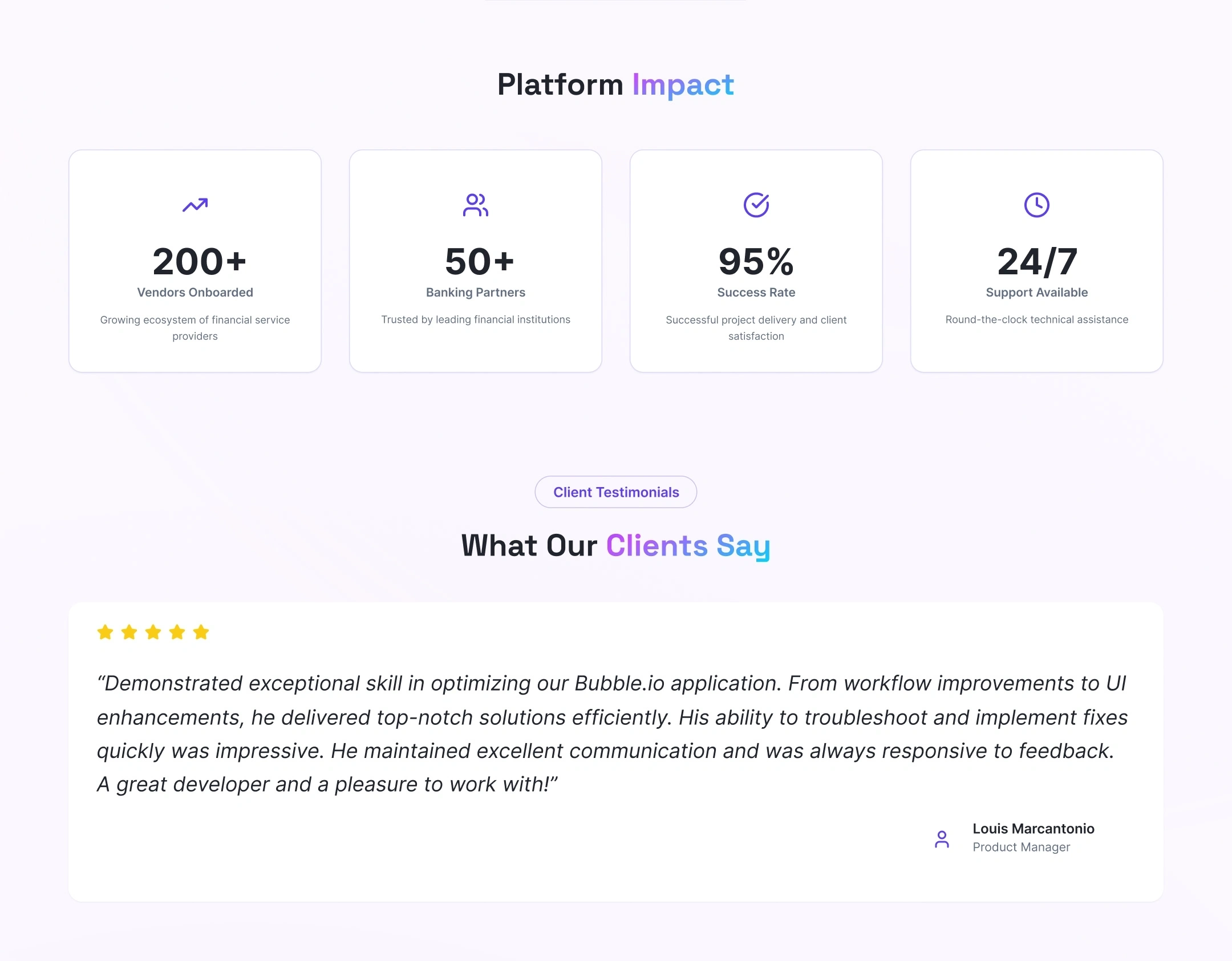Click the user avatar icon beside Louis Marcantonio
Viewport: 1232px width, 961px height.
942,839
